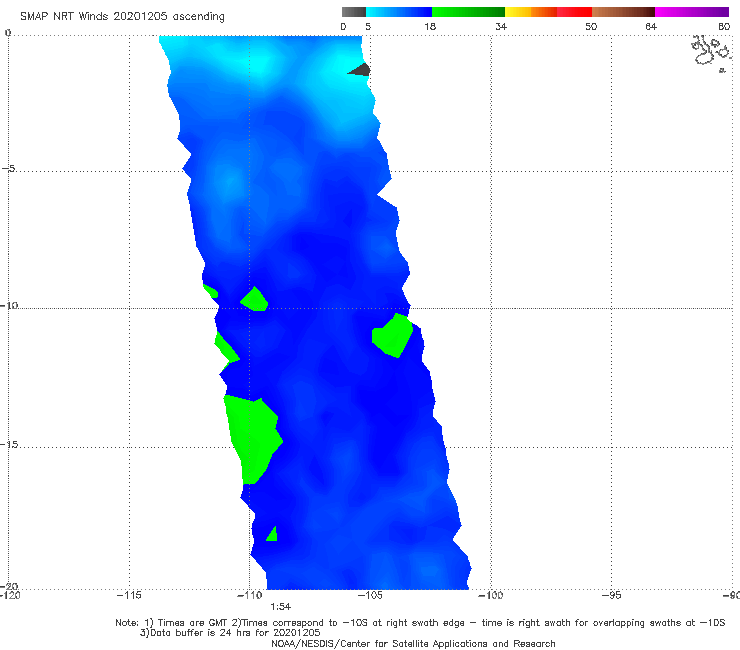This screenshot has width=740, height=650.
Task: Click the brown segment of the color bar
Action: [x=623, y=12]
